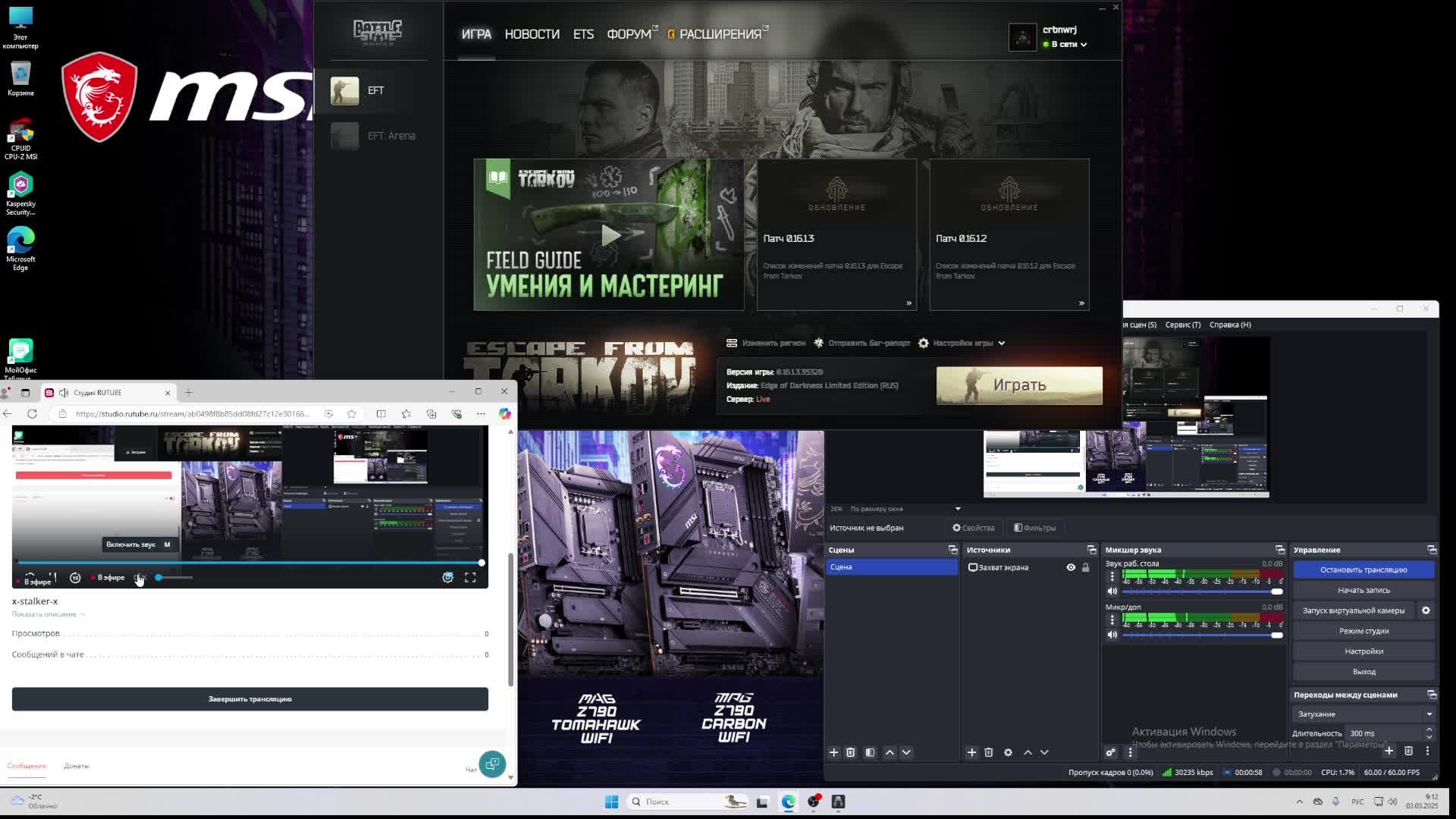This screenshot has height=819, width=1456.
Task: Toggle visibility of Захват экрана source
Action: 1071,567
